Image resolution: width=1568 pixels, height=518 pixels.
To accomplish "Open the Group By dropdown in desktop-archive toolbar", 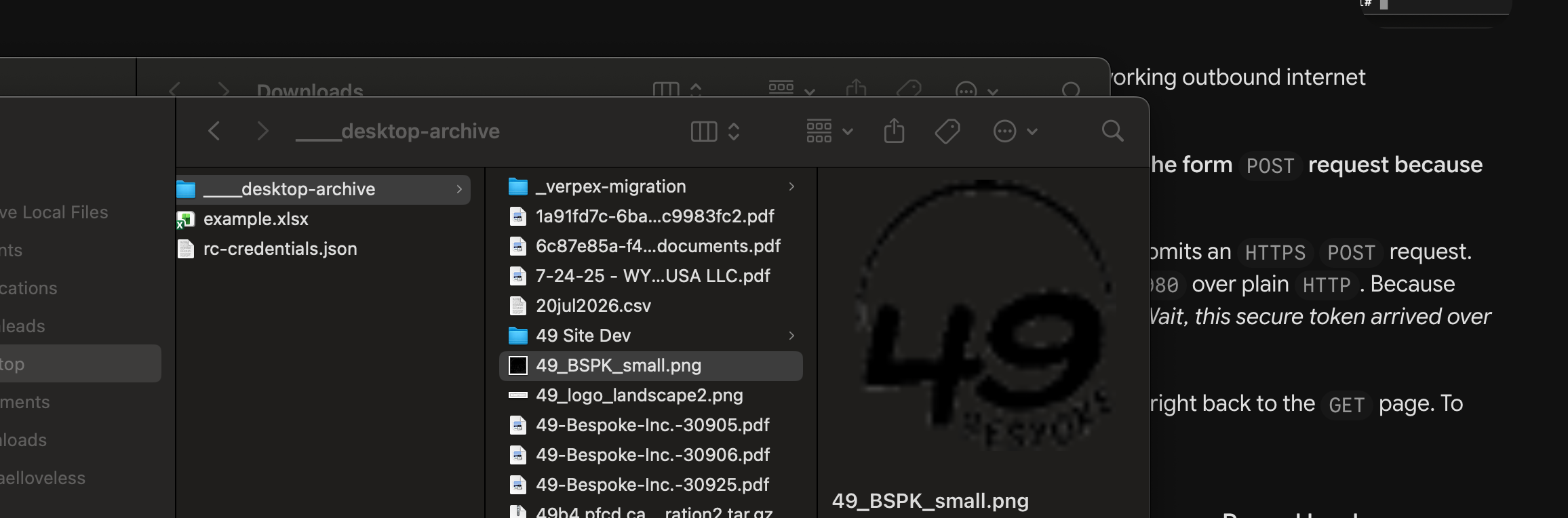I will click(x=829, y=131).
